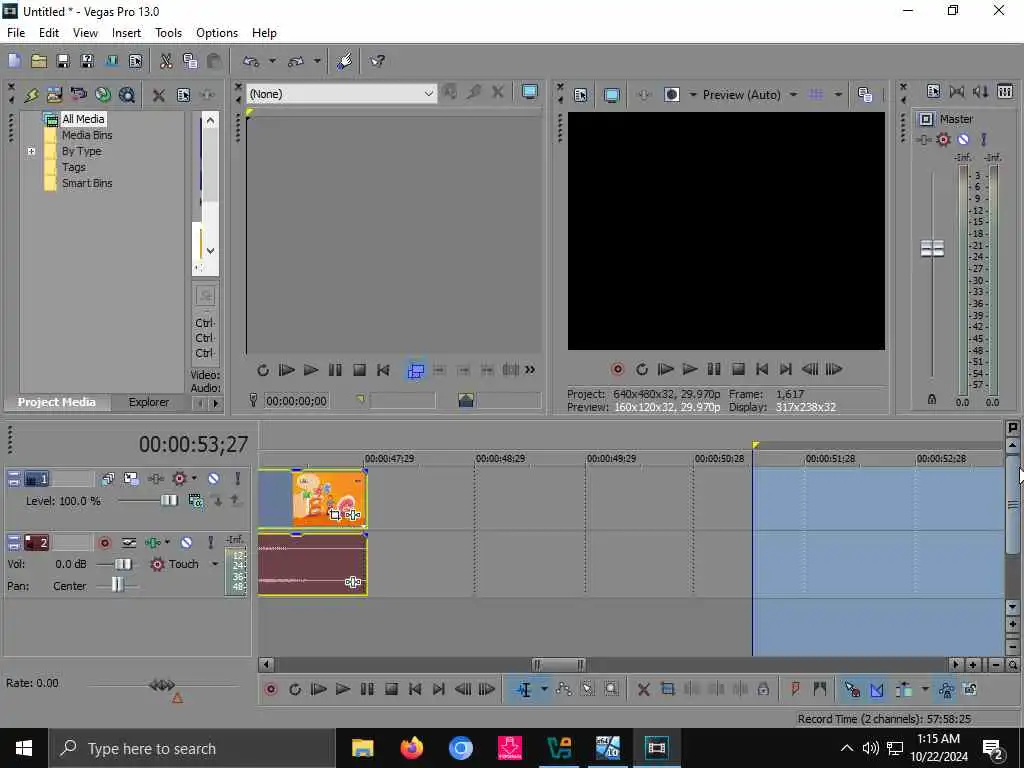Screen dimensions: 1024x768
Task: Pause playback in the Trimmer window
Action: [x=335, y=370]
